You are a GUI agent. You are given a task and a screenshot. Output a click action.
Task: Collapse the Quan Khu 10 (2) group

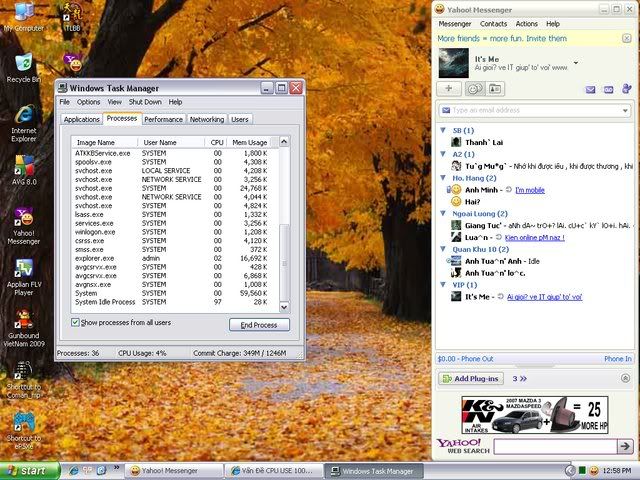coord(443,249)
